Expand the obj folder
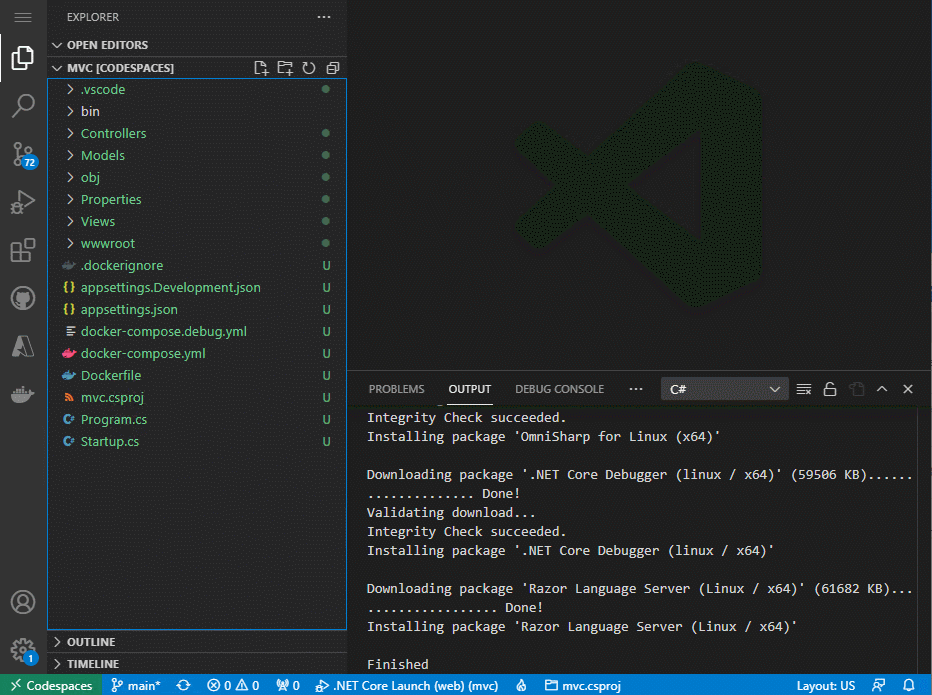The height and width of the screenshot is (695, 932). tap(197, 177)
